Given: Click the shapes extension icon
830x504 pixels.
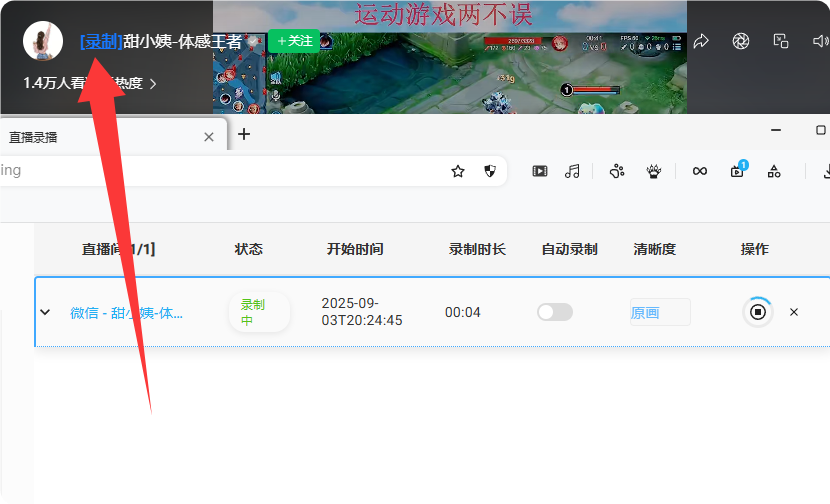Looking at the screenshot, I should [x=774, y=171].
